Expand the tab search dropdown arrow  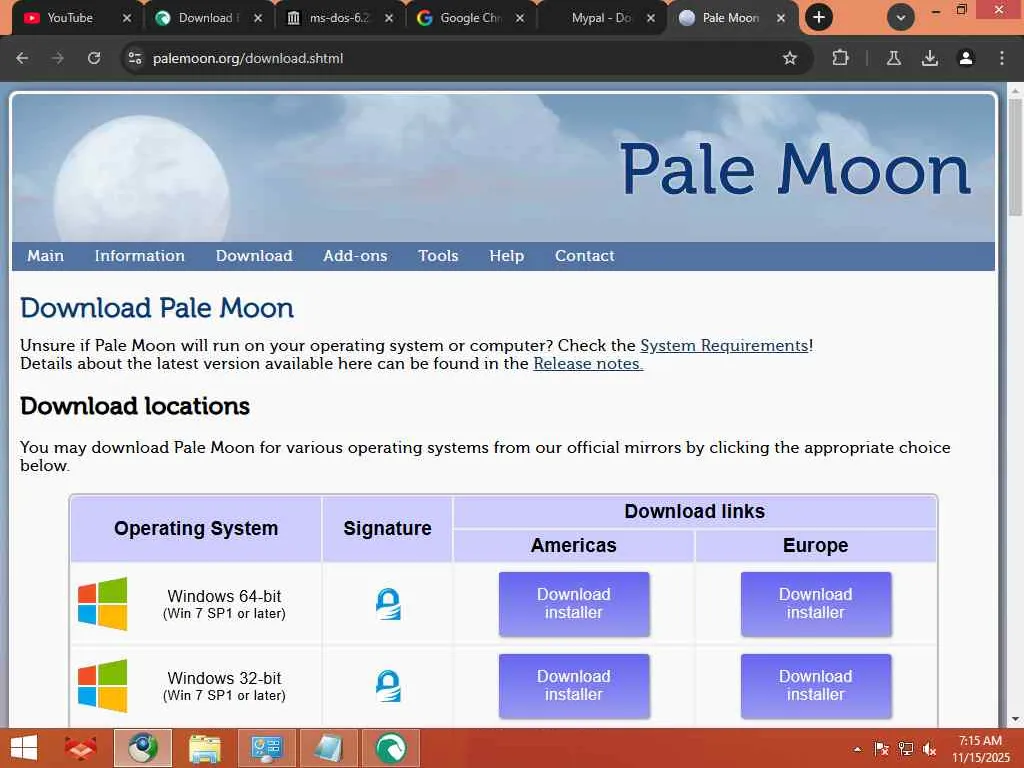click(901, 18)
